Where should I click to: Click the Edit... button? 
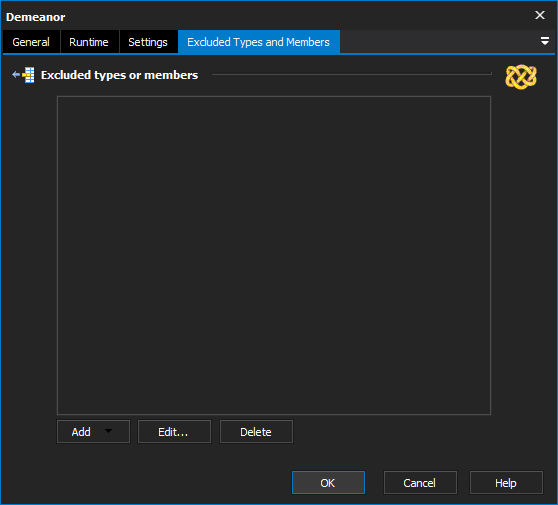[x=174, y=432]
